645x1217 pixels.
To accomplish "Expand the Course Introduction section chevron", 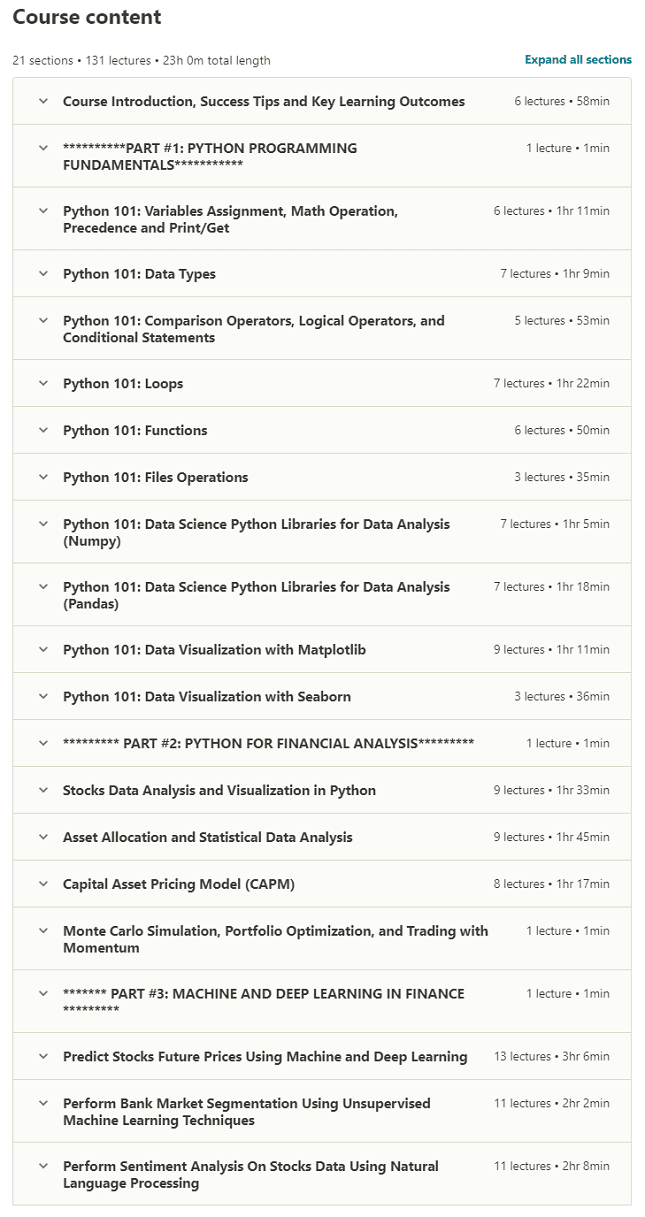I will click(x=43, y=101).
